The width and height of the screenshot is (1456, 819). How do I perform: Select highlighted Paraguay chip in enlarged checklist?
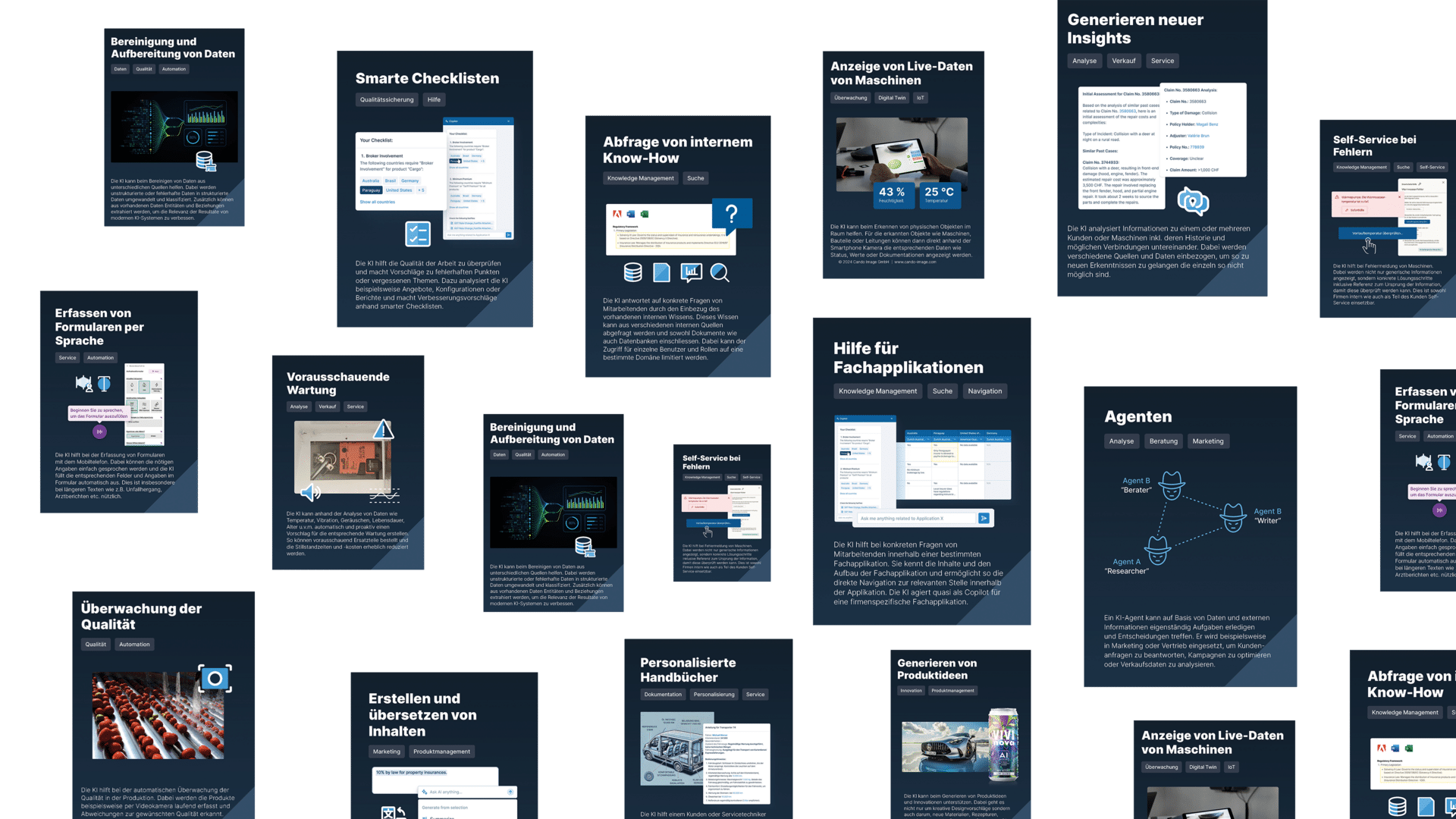pyautogui.click(x=371, y=190)
